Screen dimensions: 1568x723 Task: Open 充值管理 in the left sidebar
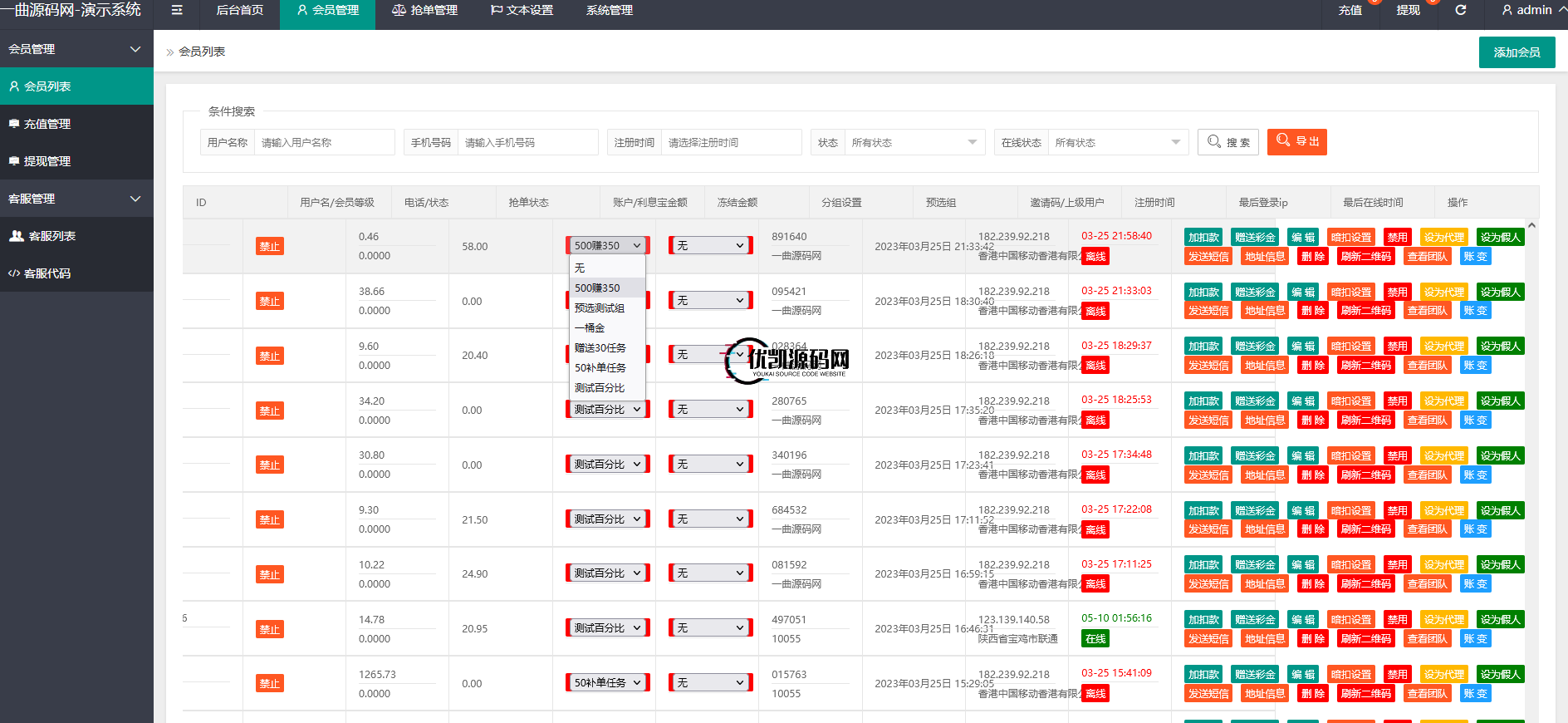(x=47, y=124)
